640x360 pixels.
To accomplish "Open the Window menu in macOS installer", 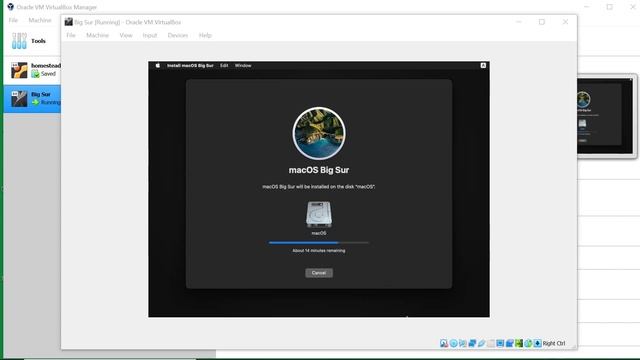I will coord(243,65).
